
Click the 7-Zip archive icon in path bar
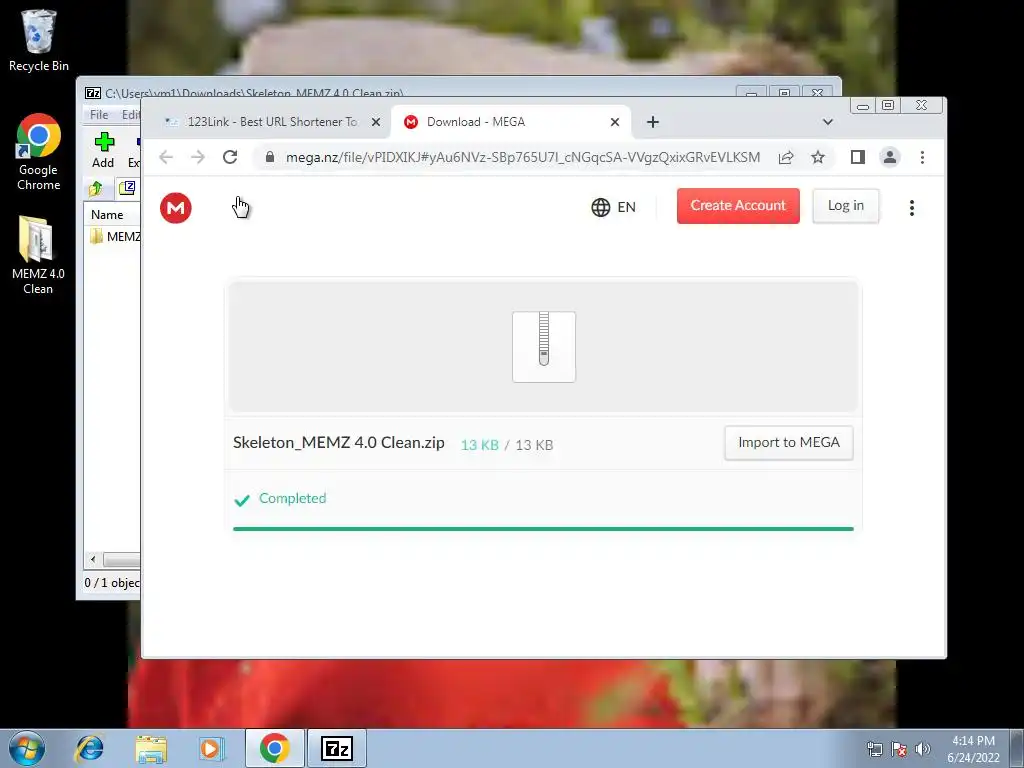[x=127, y=189]
